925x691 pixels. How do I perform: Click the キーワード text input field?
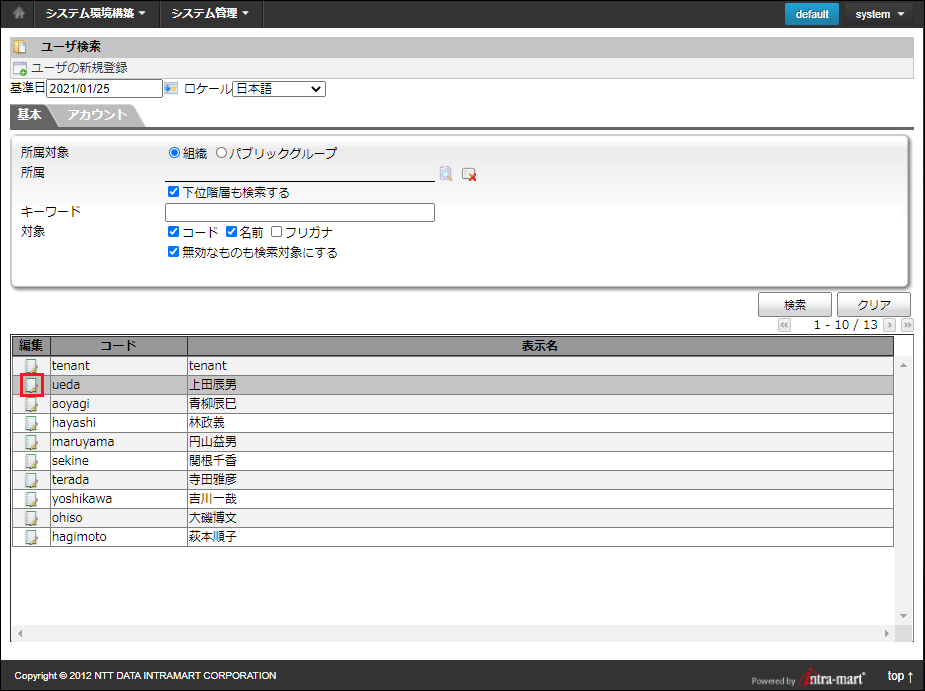coord(299,212)
